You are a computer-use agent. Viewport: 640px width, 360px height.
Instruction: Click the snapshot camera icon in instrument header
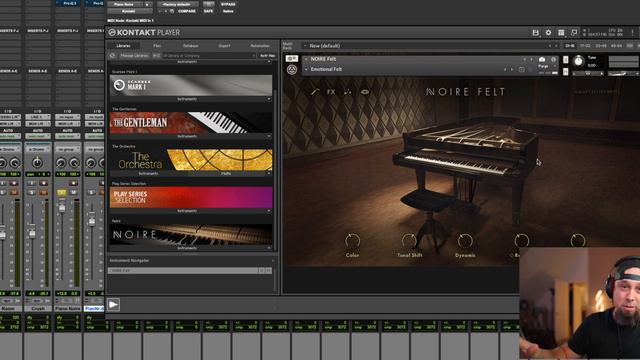(542, 59)
